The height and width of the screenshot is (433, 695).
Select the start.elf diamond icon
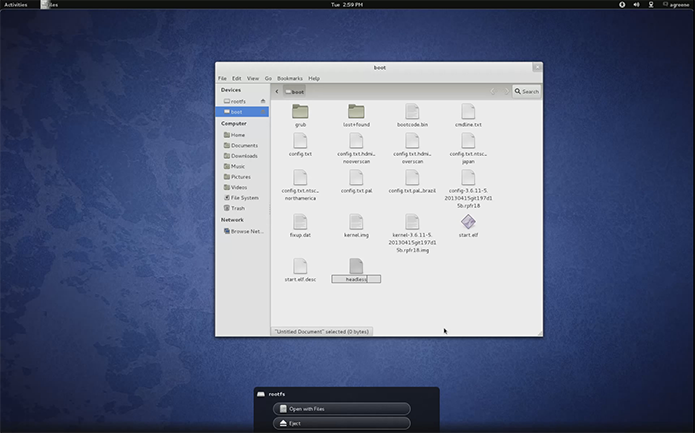click(x=468, y=222)
